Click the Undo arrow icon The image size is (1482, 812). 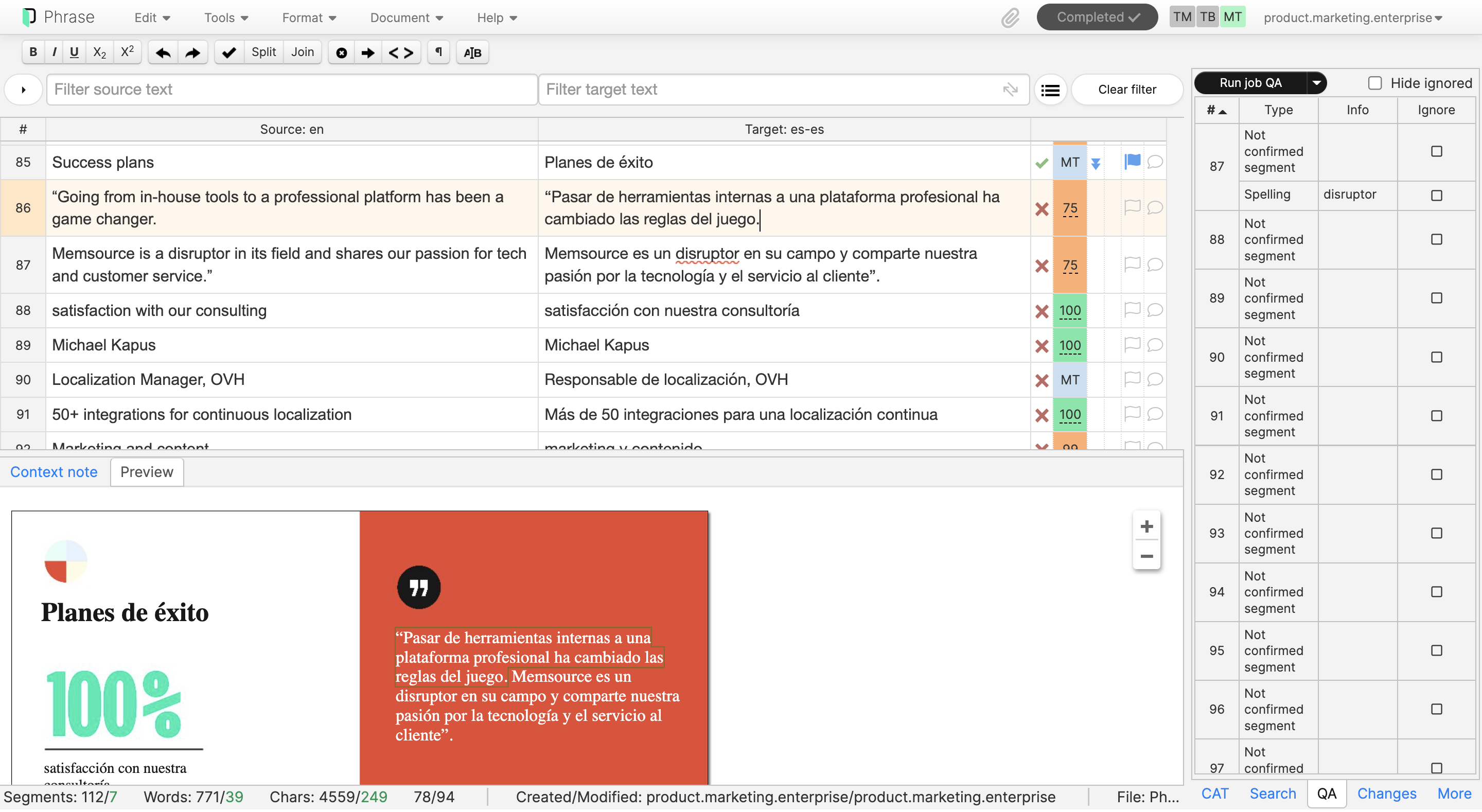click(x=163, y=52)
